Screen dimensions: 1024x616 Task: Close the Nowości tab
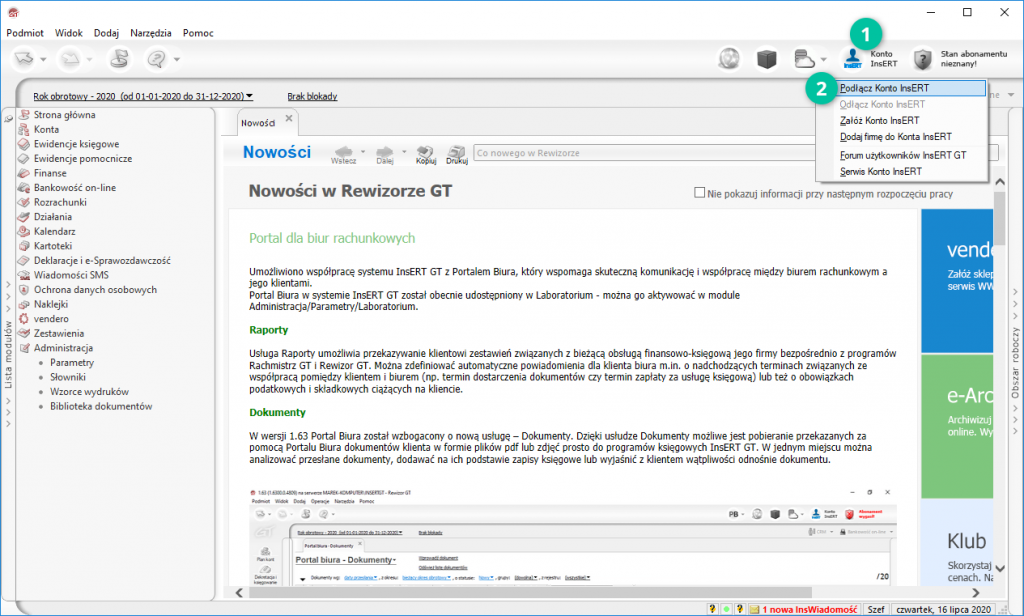pyautogui.click(x=289, y=119)
